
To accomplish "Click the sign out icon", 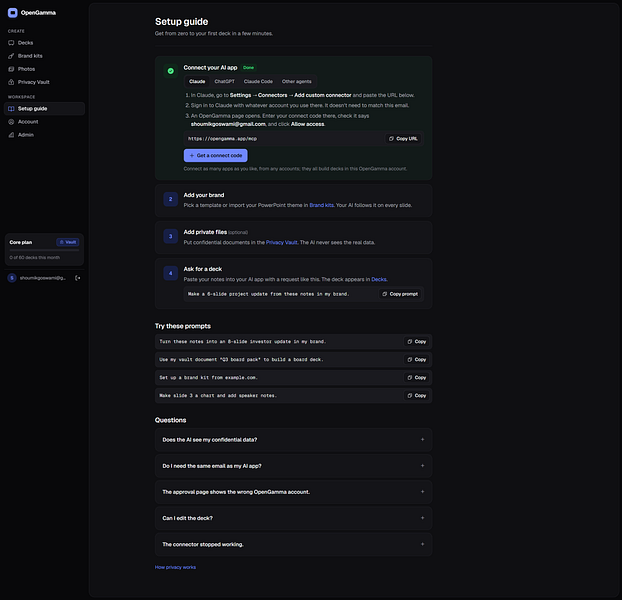I will [78, 278].
